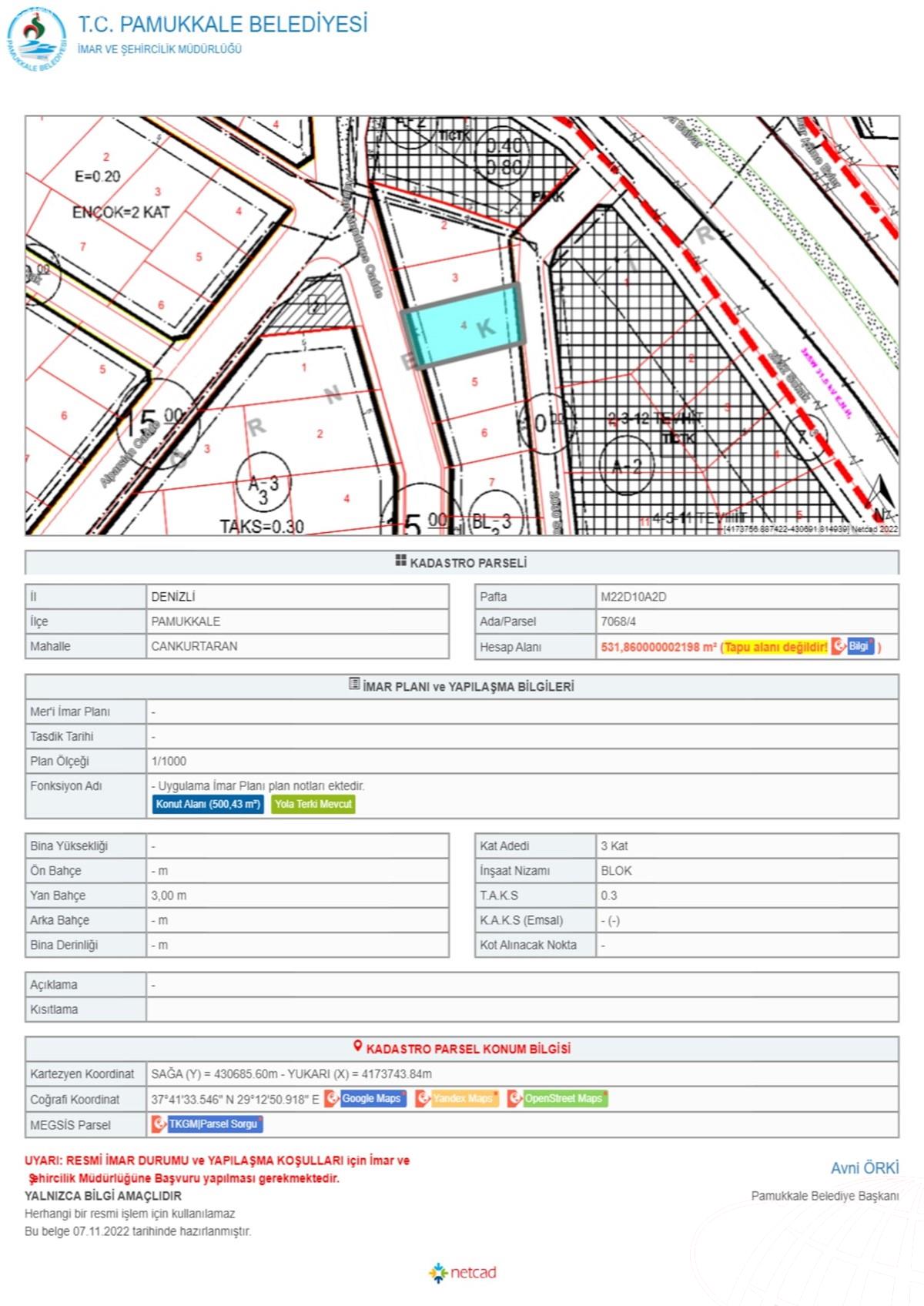Click the K.A.K.S (Emsal) row label
This screenshot has height=1306, width=924.
[521, 920]
